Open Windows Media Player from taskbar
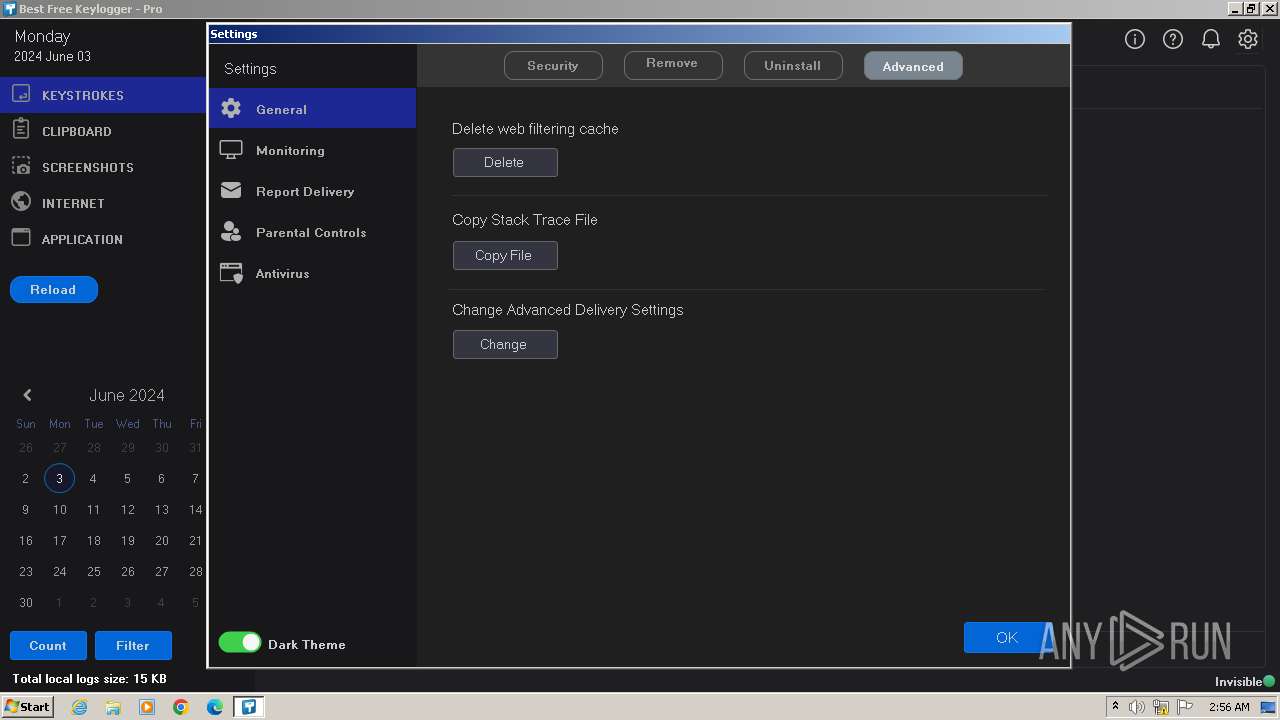The width and height of the screenshot is (1280, 720). point(147,707)
